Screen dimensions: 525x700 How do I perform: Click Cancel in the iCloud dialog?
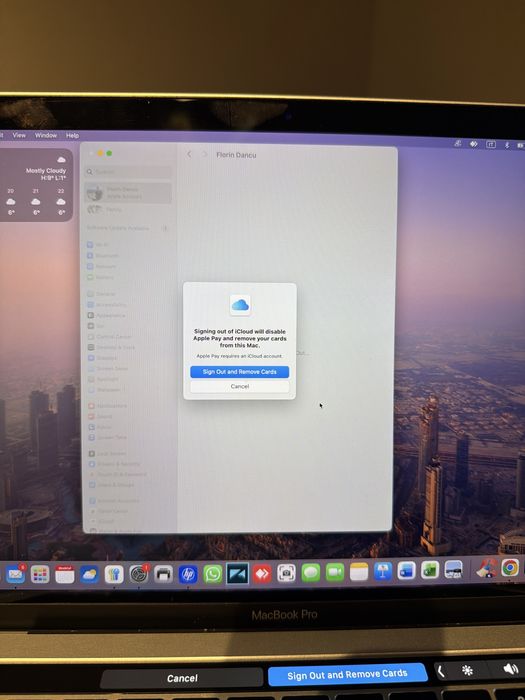coord(240,386)
